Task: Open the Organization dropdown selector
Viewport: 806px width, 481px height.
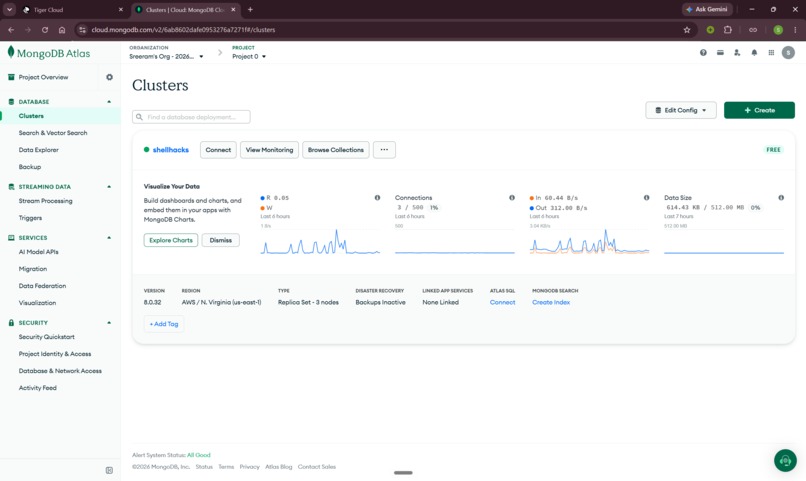Action: tap(166, 57)
